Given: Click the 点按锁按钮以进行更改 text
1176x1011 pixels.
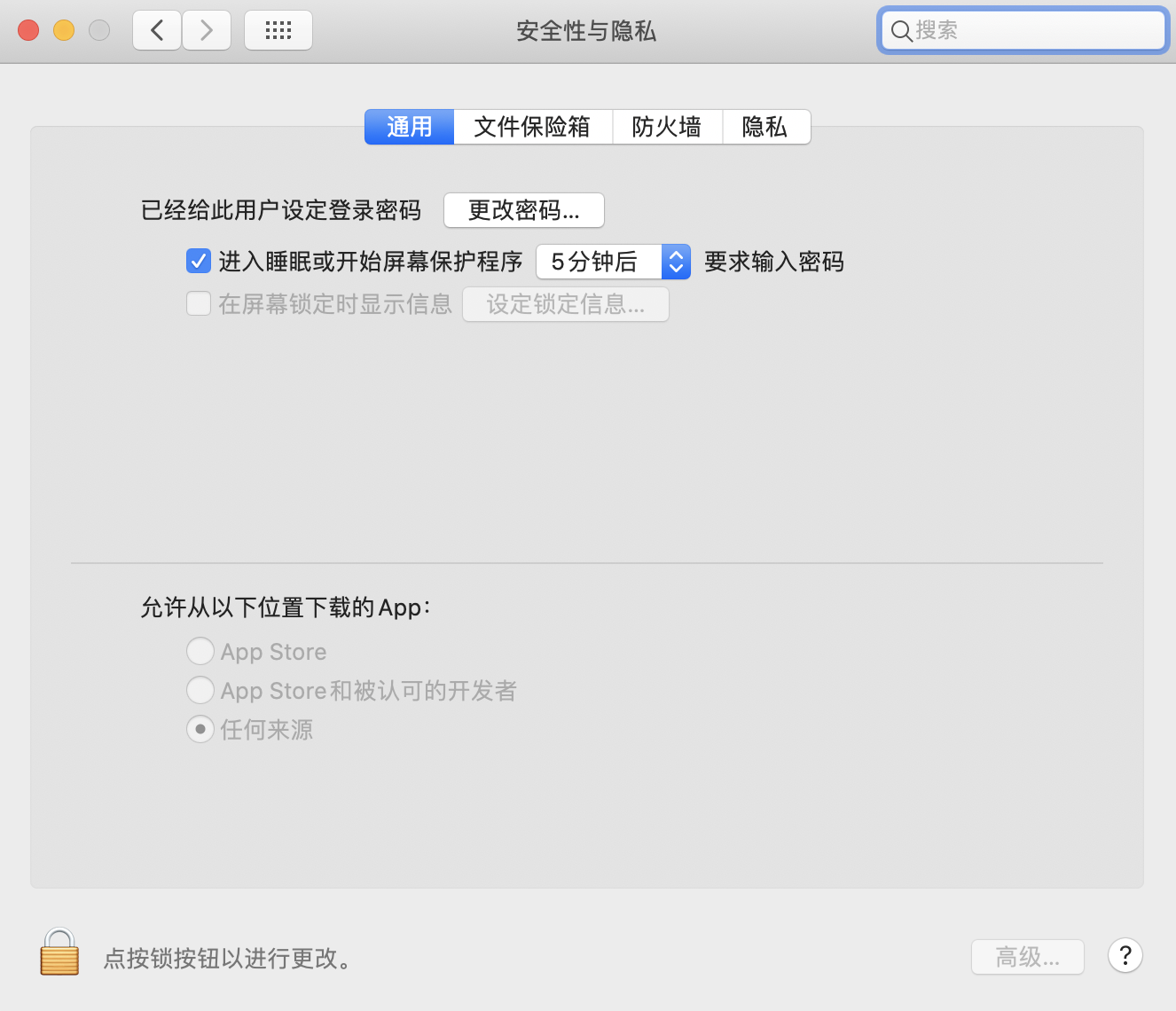Looking at the screenshot, I should pos(229,958).
